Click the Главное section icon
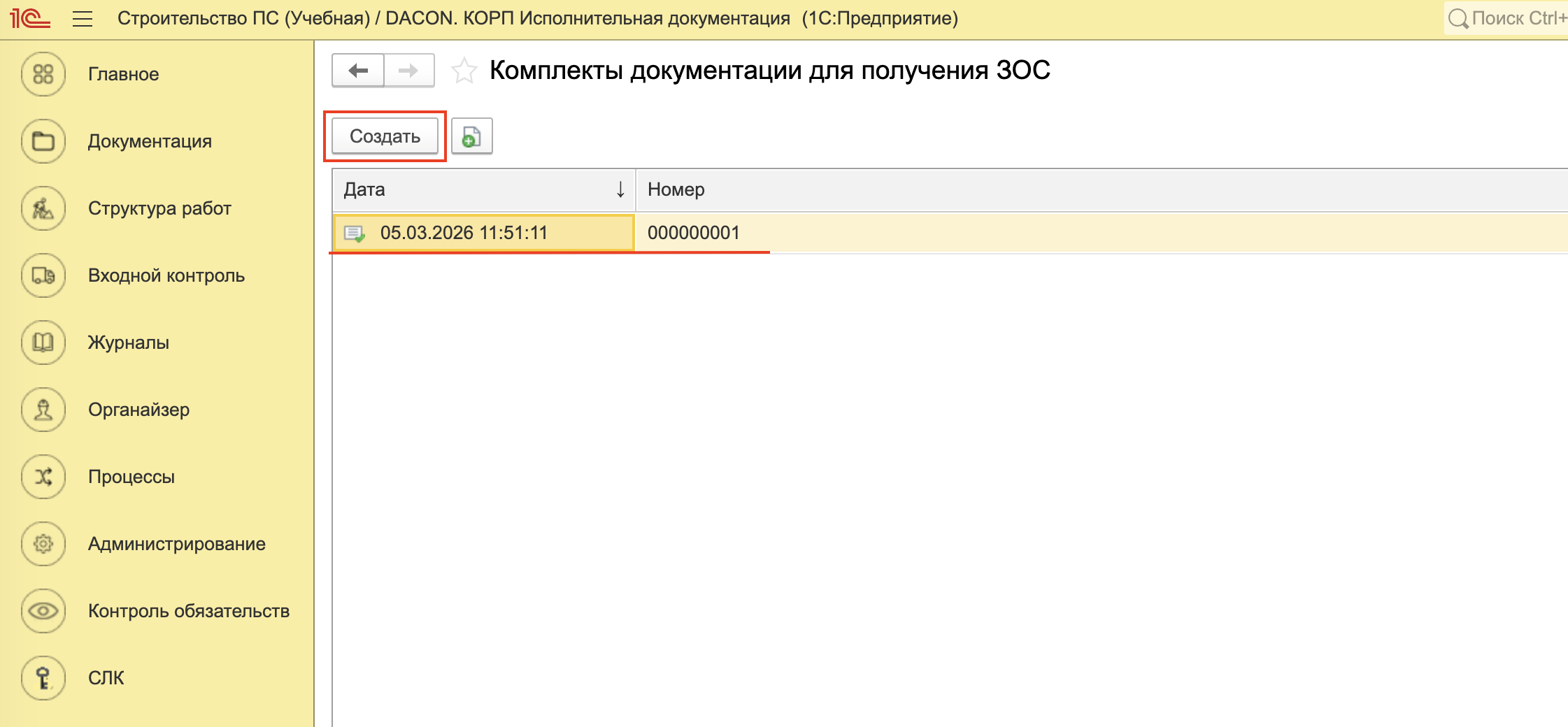The height and width of the screenshot is (727, 1568). 43,74
